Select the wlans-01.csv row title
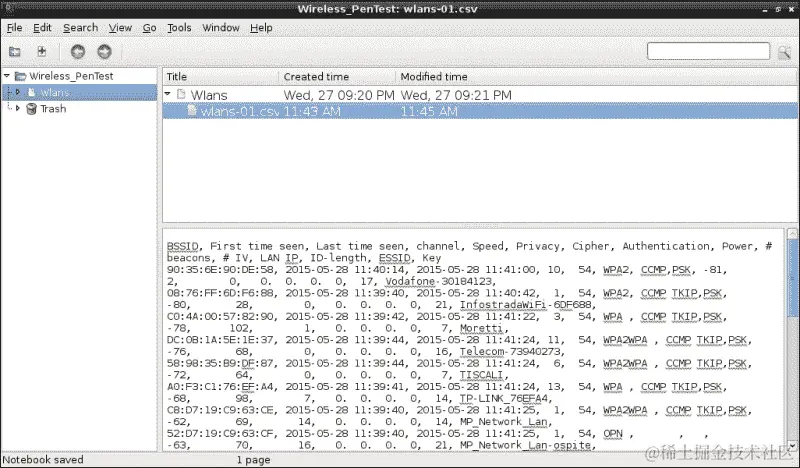800x468 pixels. click(240, 111)
